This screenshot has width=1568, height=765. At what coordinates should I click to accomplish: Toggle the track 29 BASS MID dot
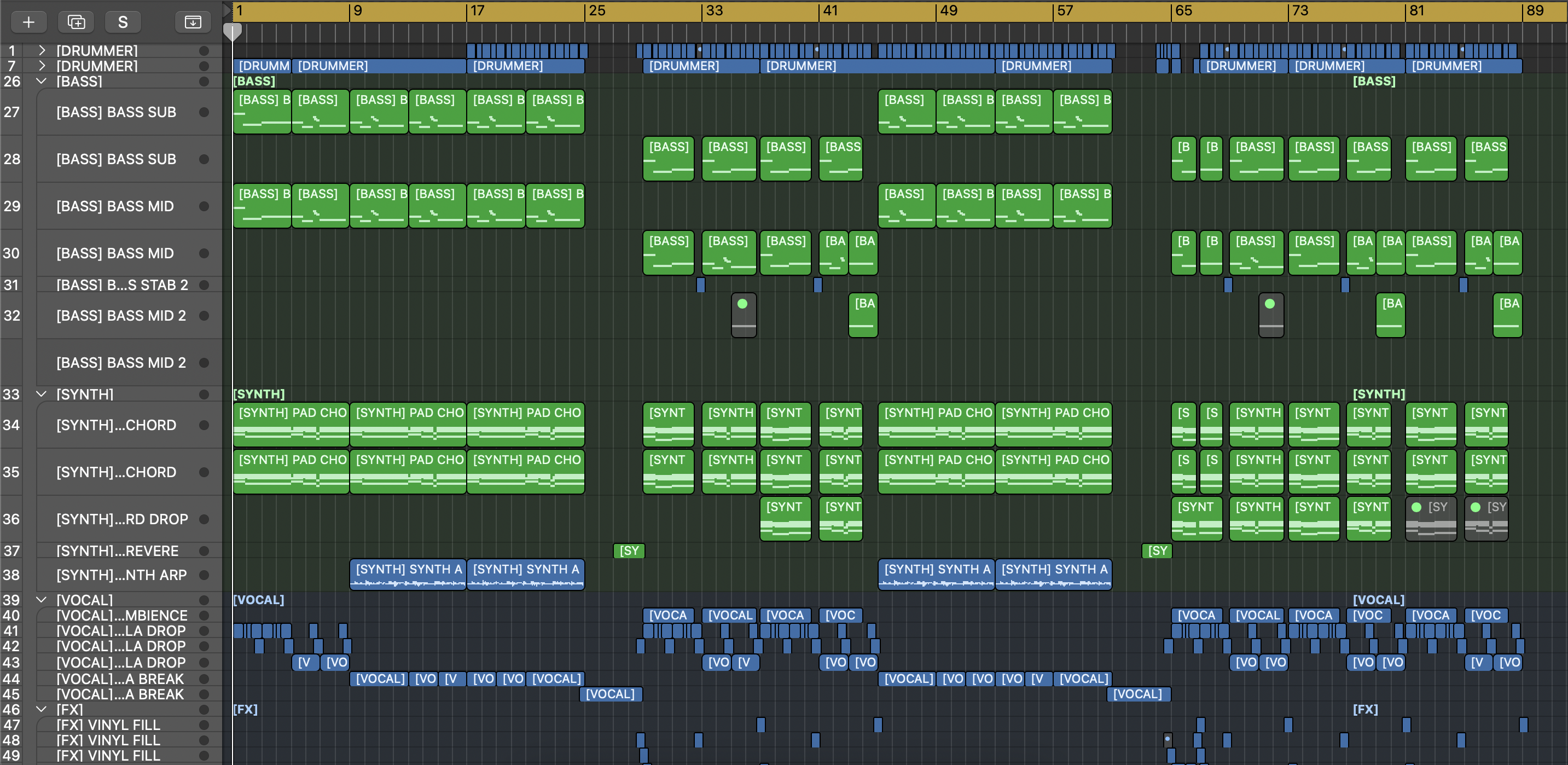(x=204, y=206)
